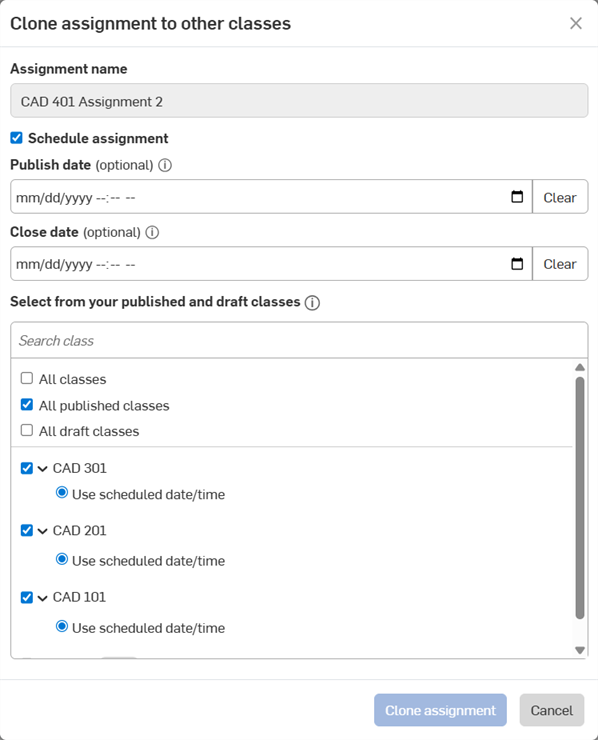
Task: Uncheck the Schedule assignment checkbox
Action: pyautogui.click(x=17, y=138)
